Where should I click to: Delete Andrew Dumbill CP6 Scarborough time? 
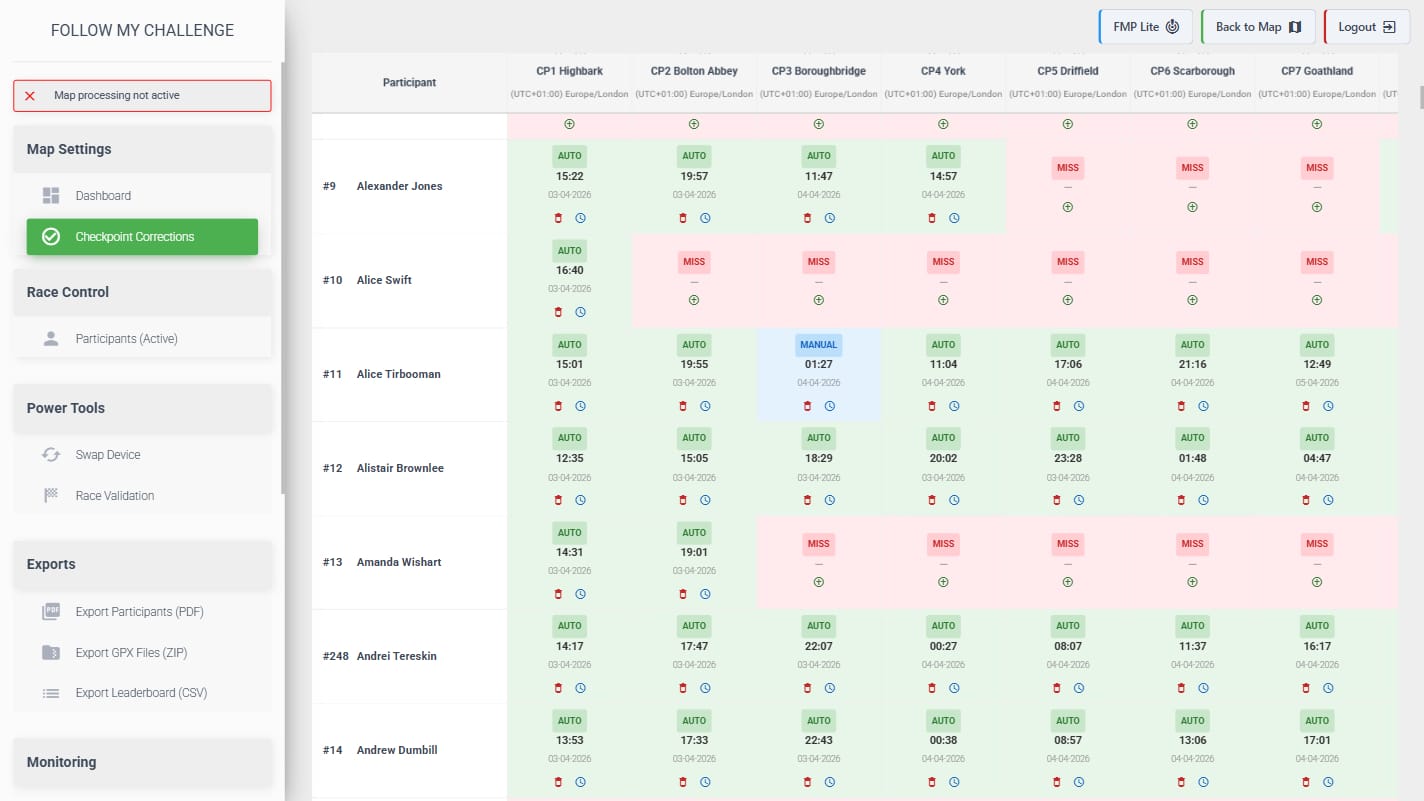[x=1181, y=782]
